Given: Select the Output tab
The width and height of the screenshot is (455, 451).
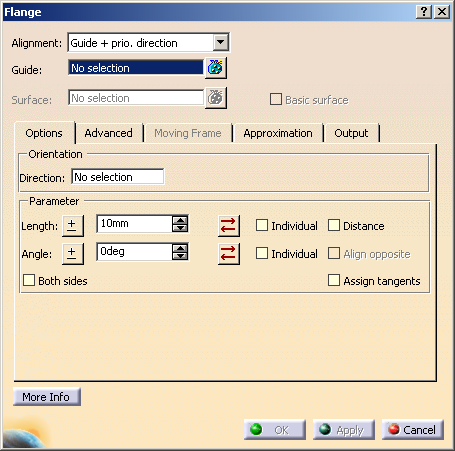Looking at the screenshot, I should [x=351, y=133].
